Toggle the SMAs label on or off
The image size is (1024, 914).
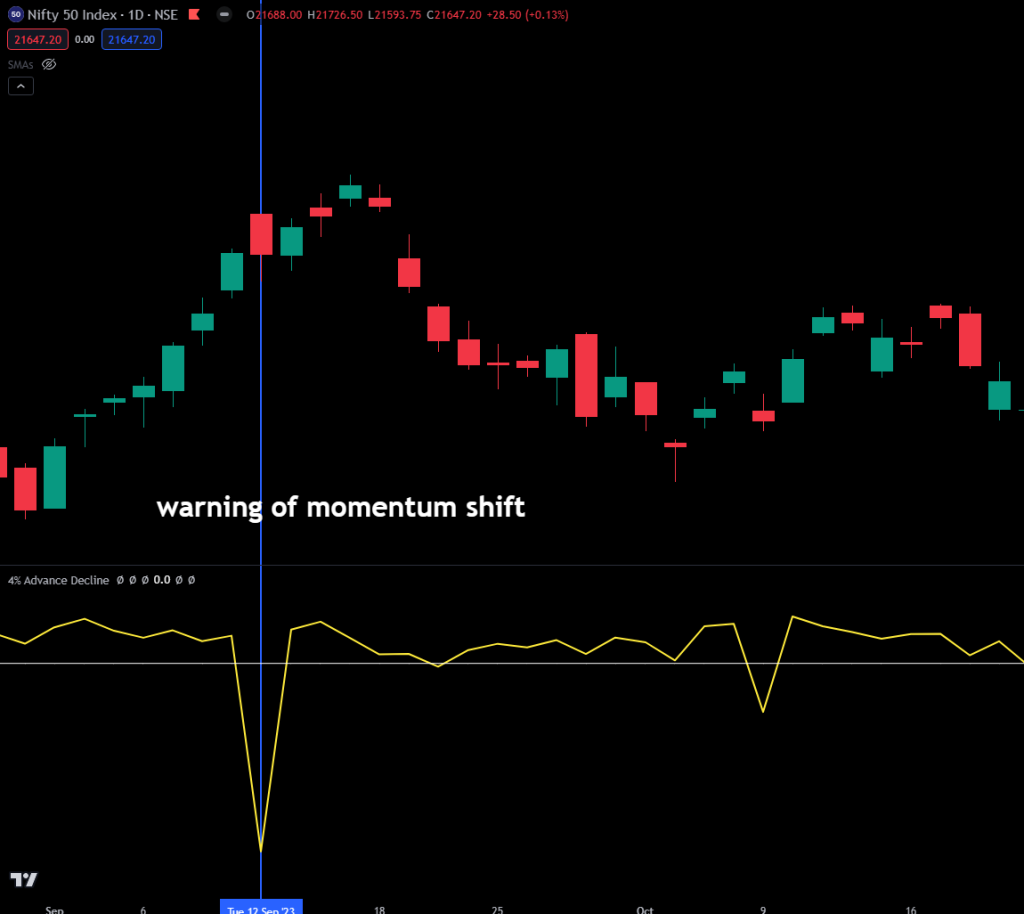point(20,64)
